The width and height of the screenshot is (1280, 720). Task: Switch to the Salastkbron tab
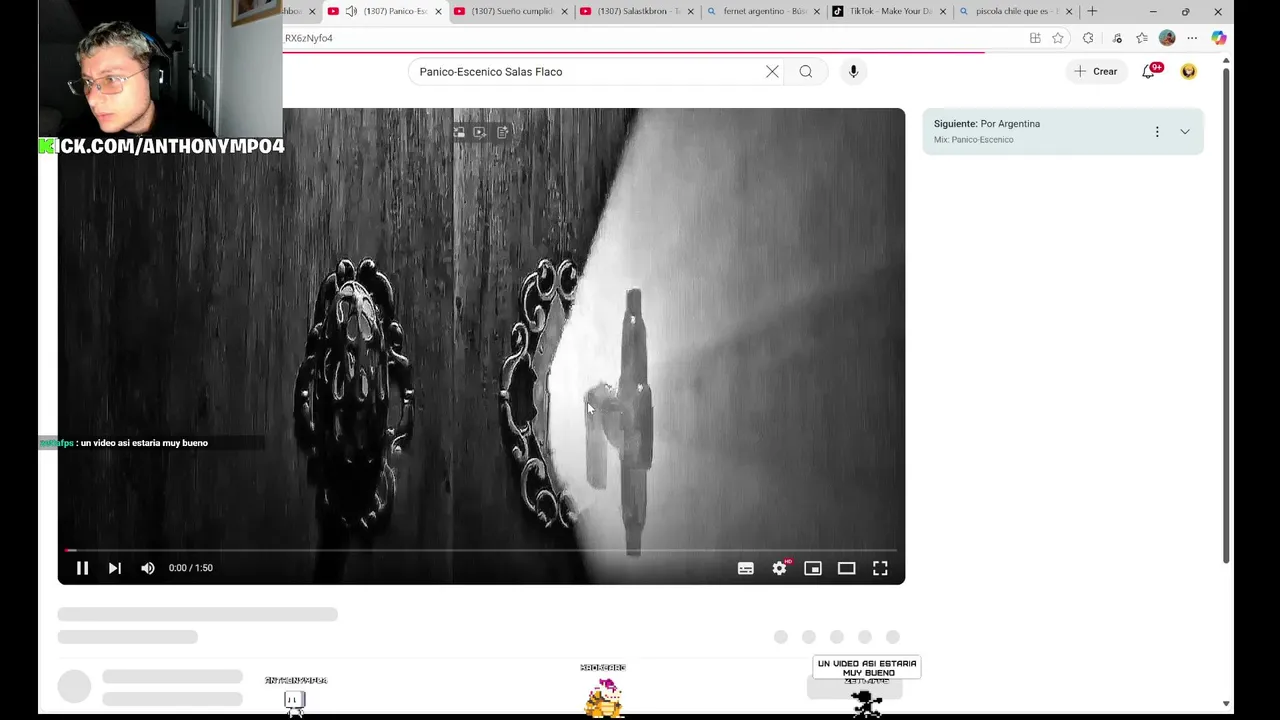637,11
